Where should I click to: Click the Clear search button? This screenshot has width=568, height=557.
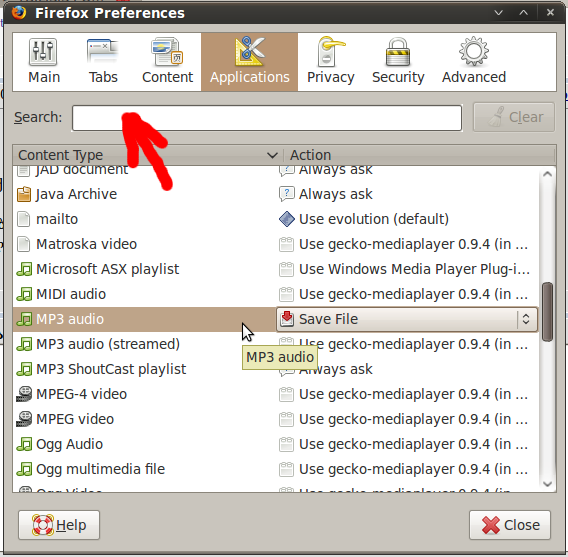click(x=514, y=117)
